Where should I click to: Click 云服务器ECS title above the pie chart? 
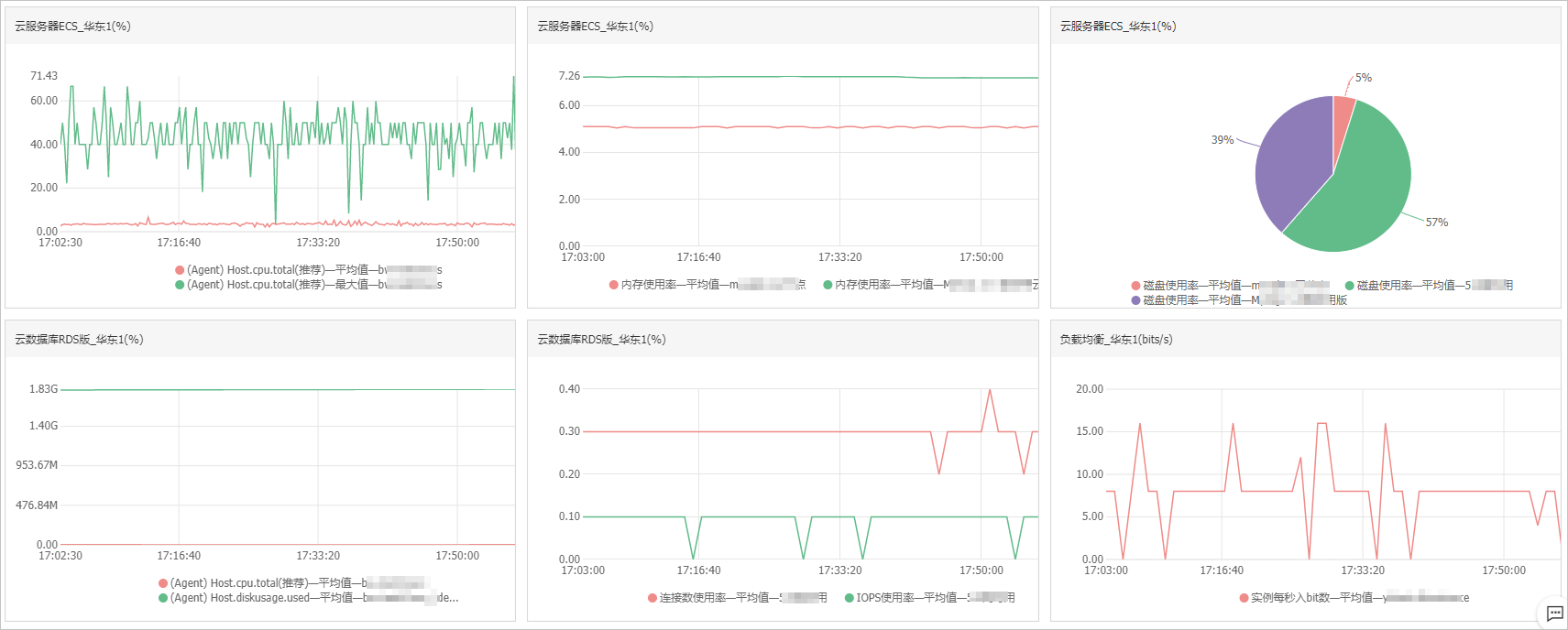1118,27
